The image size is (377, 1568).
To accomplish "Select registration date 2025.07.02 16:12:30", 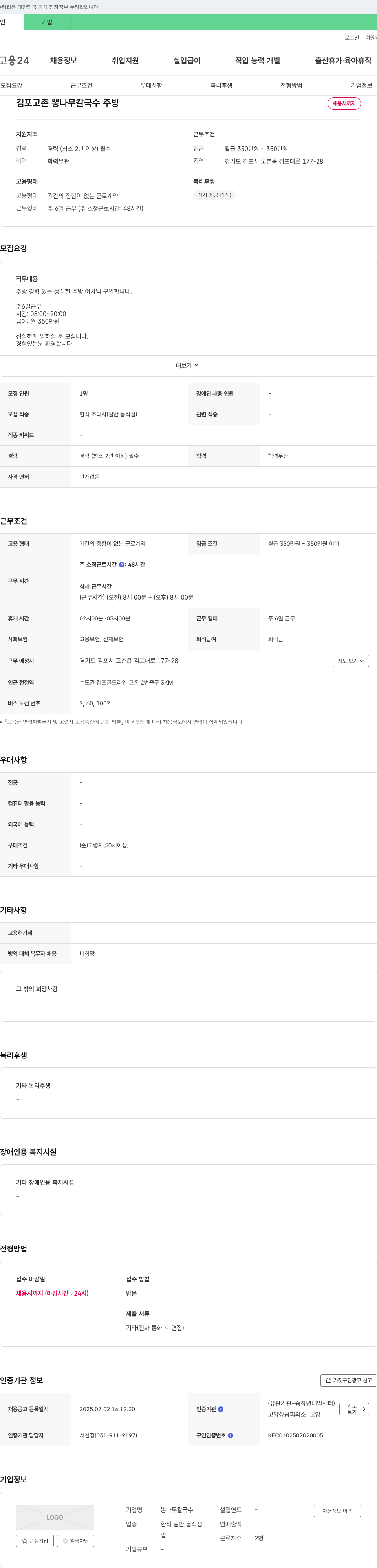I will coord(107,1409).
